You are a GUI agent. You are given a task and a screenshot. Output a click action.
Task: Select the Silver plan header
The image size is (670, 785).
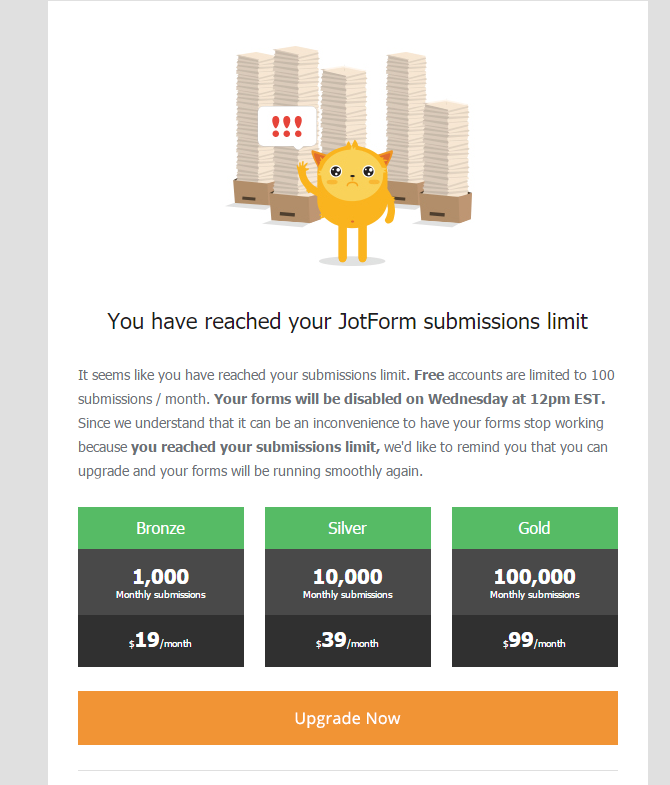[x=347, y=528]
